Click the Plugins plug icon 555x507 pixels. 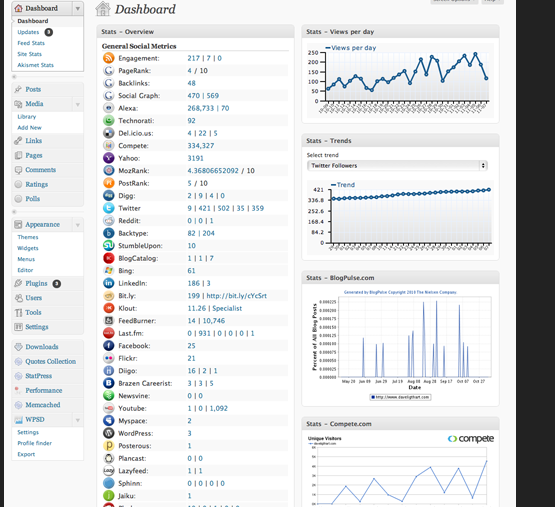pyautogui.click(x=18, y=283)
